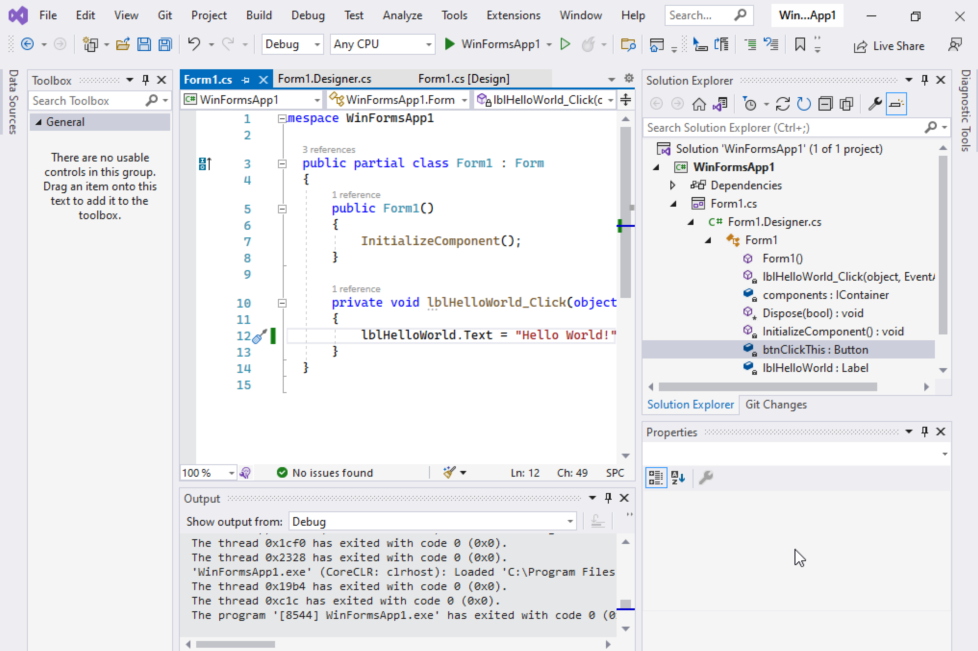Click the Open File folder icon
978x651 pixels.
[123, 44]
